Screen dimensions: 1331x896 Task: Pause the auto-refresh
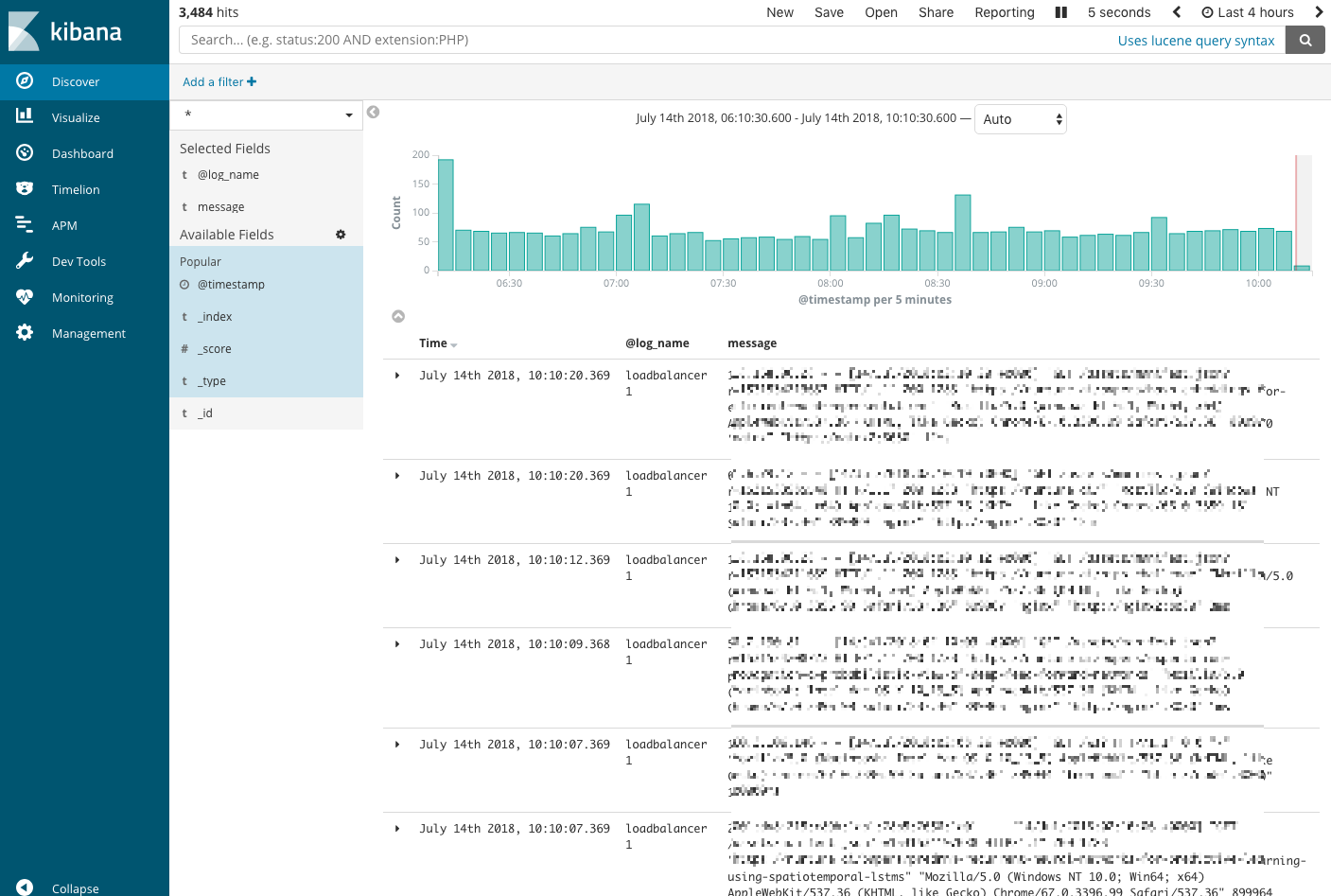click(1060, 12)
